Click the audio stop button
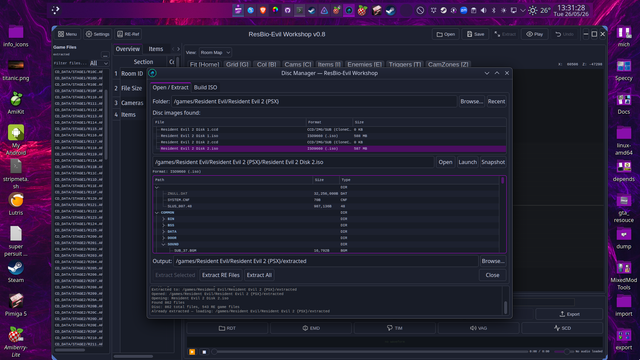This screenshot has height=360, width=640. click(x=204, y=352)
